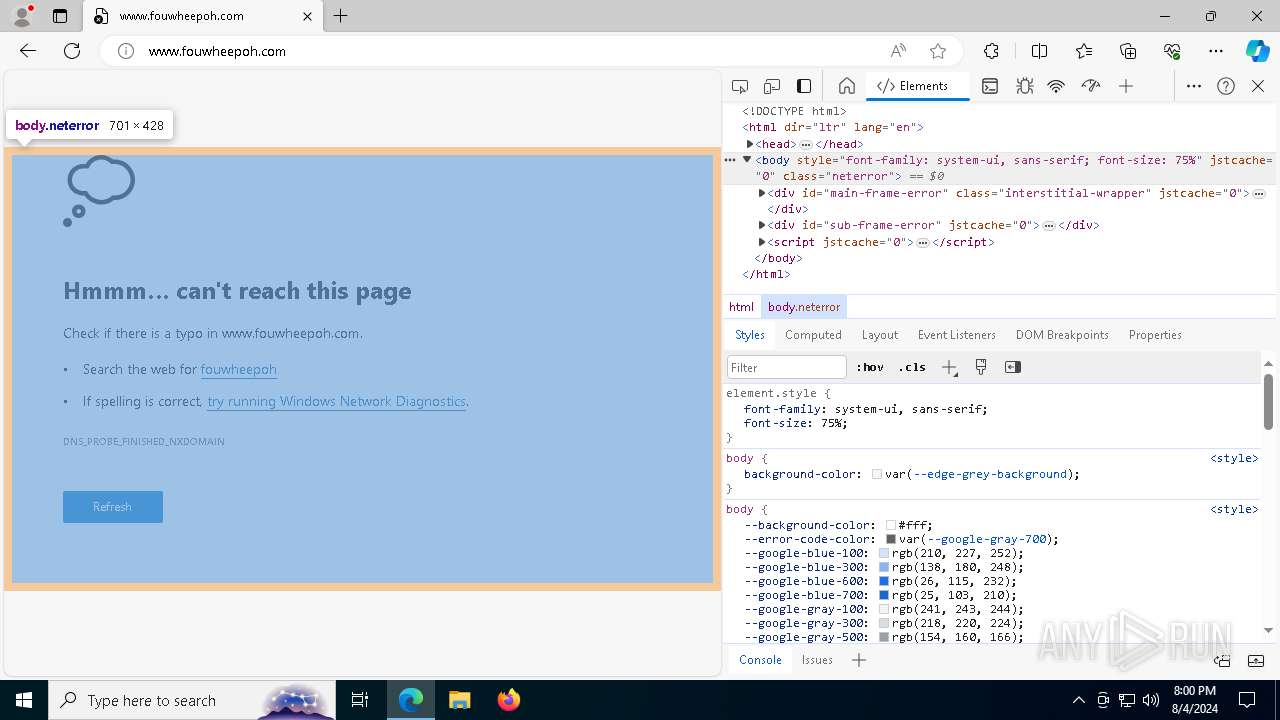The height and width of the screenshot is (720, 1280).
Task: Open color picker for --google-blue-100 swatch
Action: click(x=884, y=553)
